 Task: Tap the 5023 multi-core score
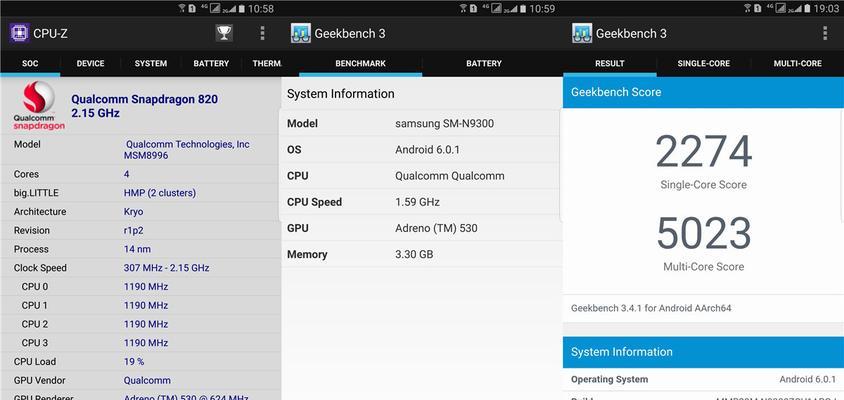click(x=704, y=234)
